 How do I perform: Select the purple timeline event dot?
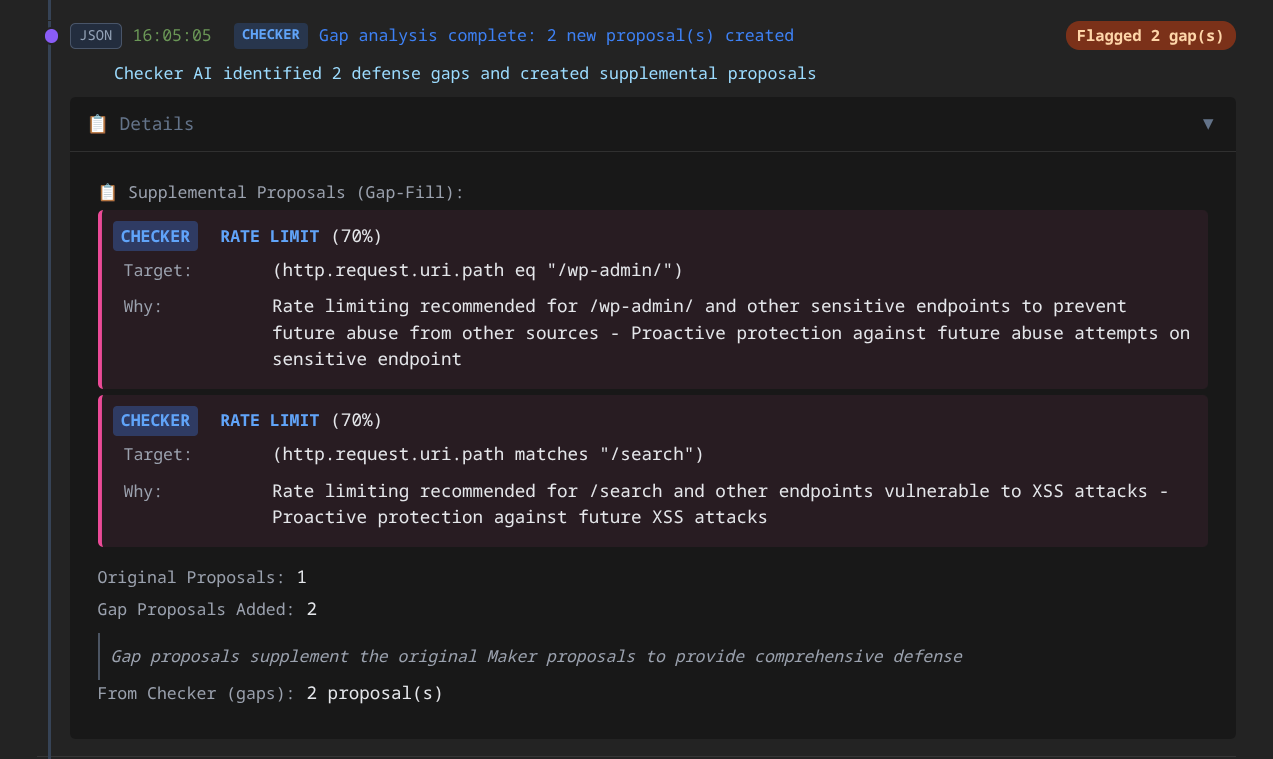coord(50,35)
